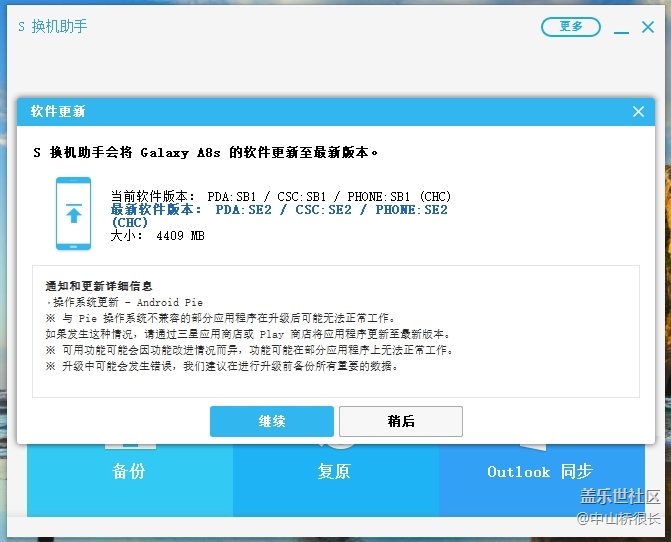Click the 软件更新 dialog title bar
The width and height of the screenshot is (671, 542).
(300, 112)
